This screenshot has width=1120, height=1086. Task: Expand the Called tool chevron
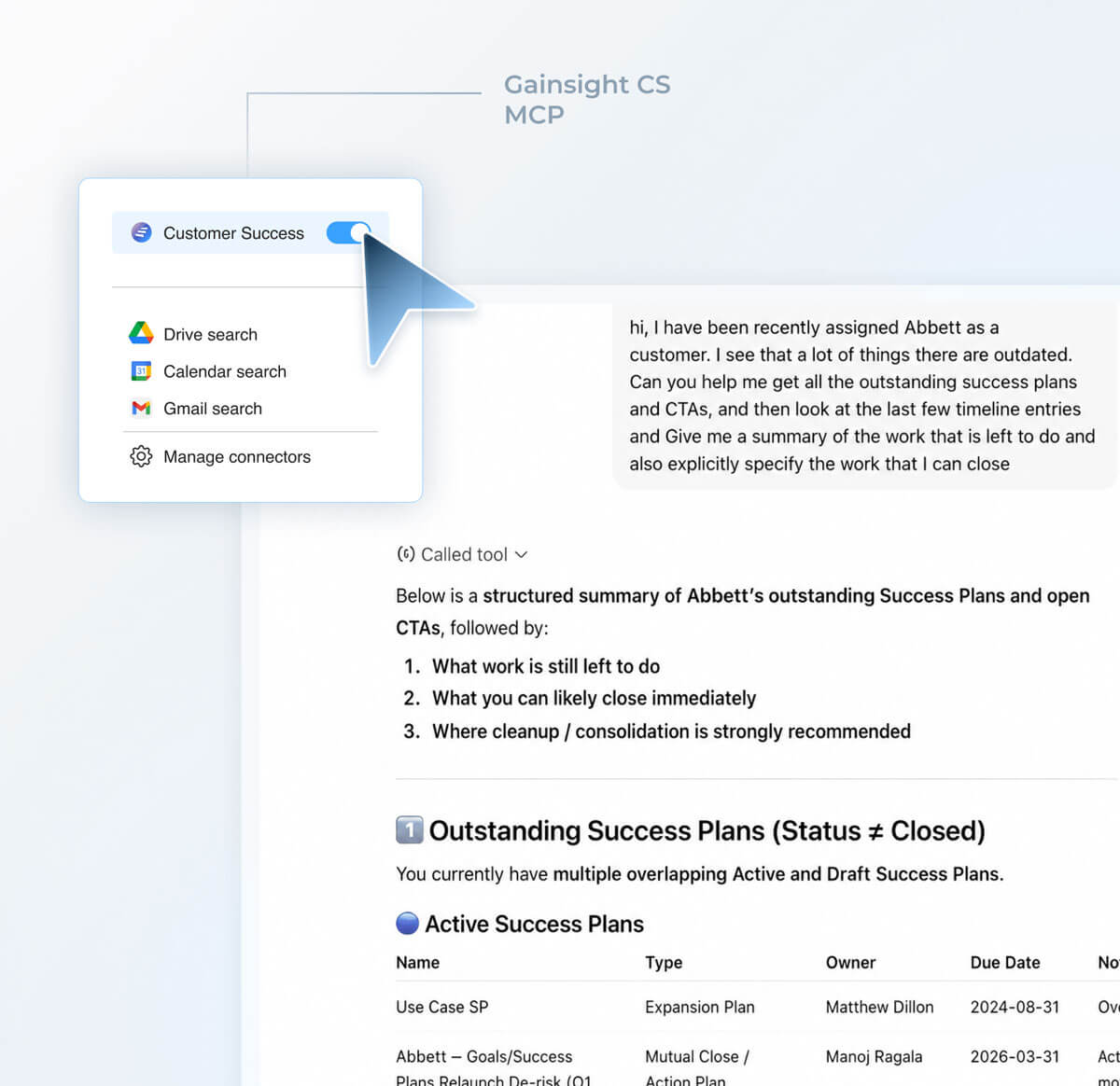click(521, 554)
